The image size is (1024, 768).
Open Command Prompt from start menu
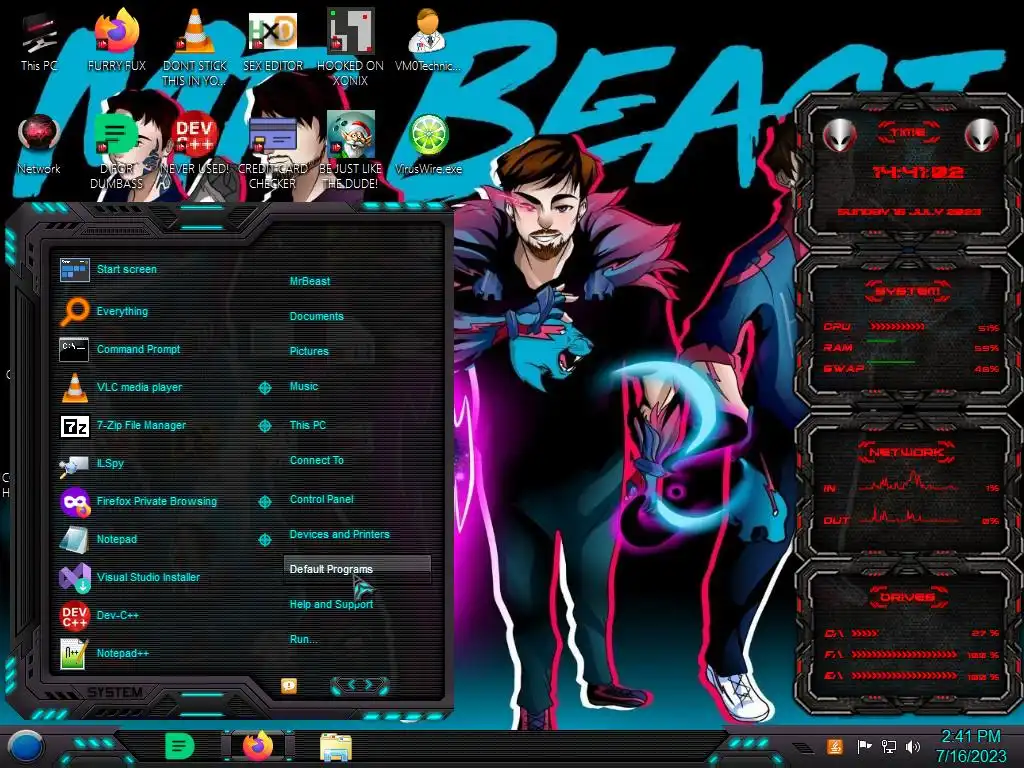click(x=120, y=349)
